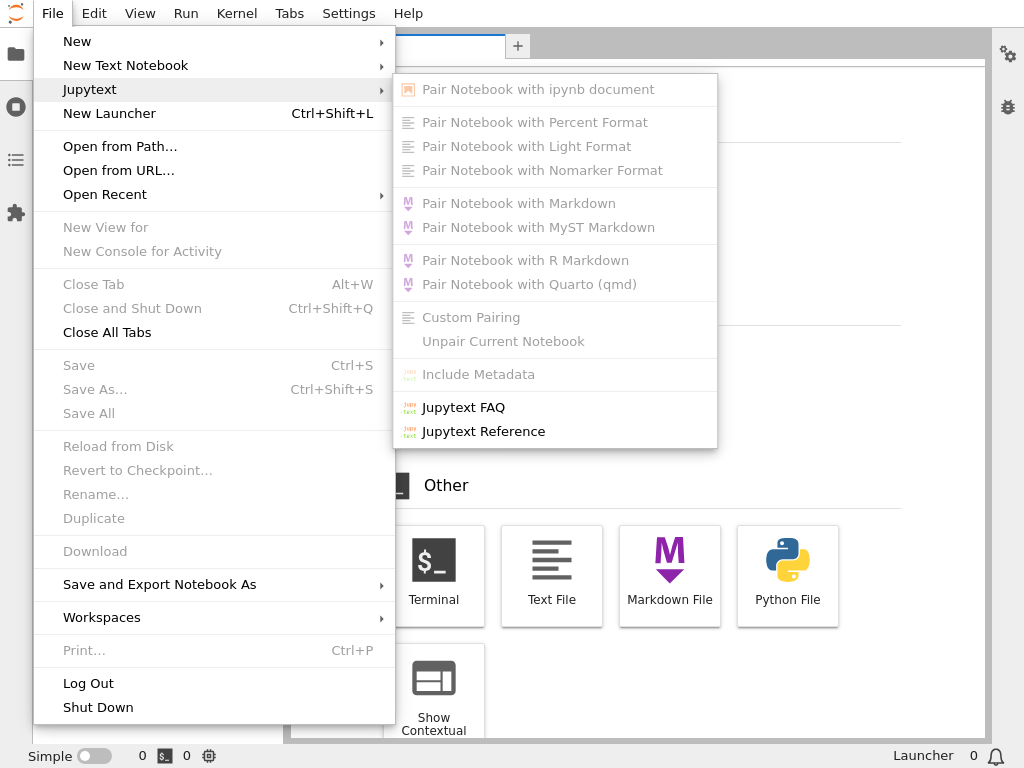Expand the Open Recent submenu

pos(214,195)
